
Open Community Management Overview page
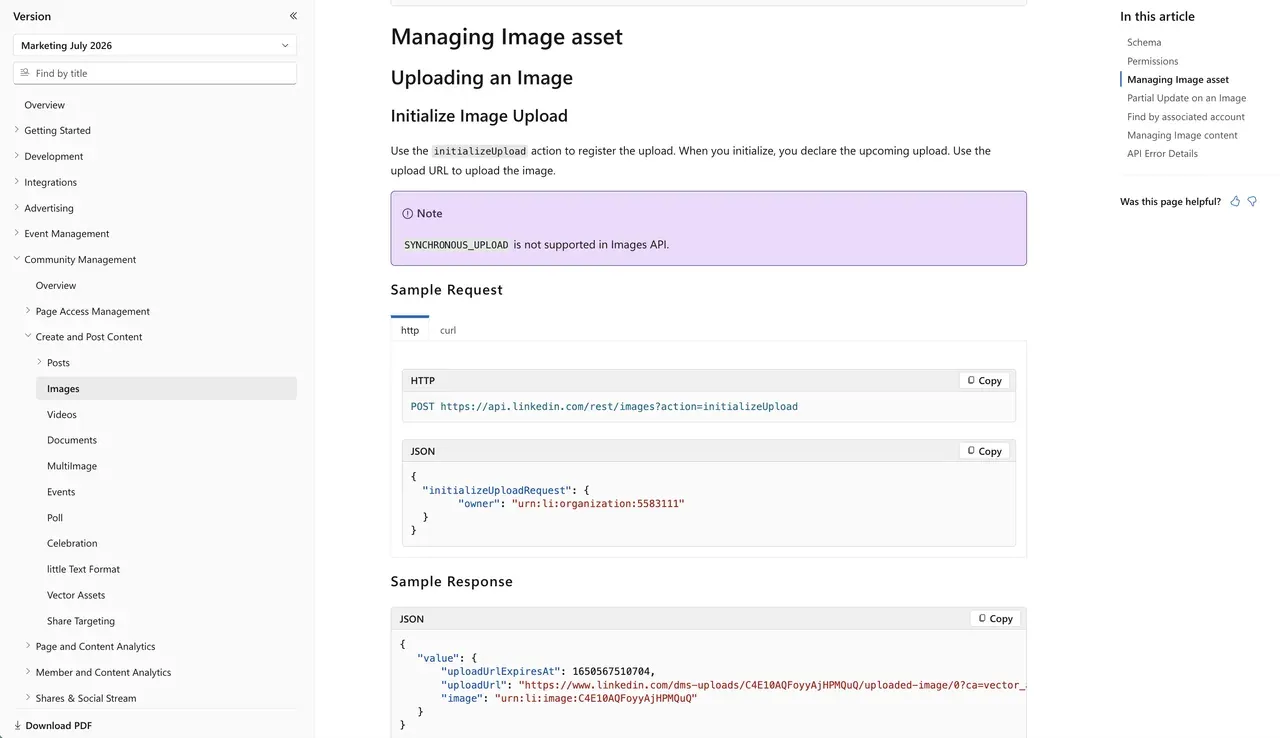[56, 286]
